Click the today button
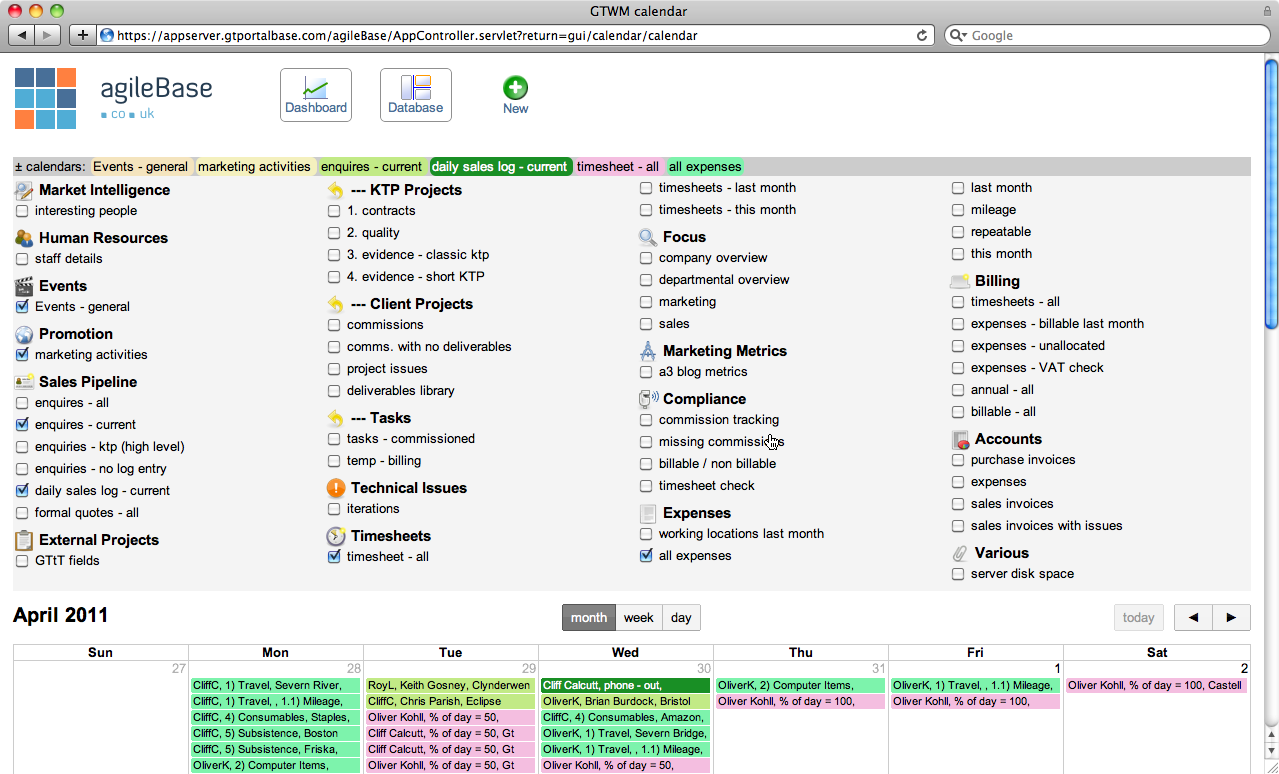Viewport: 1279px width, 774px height. (x=1138, y=618)
